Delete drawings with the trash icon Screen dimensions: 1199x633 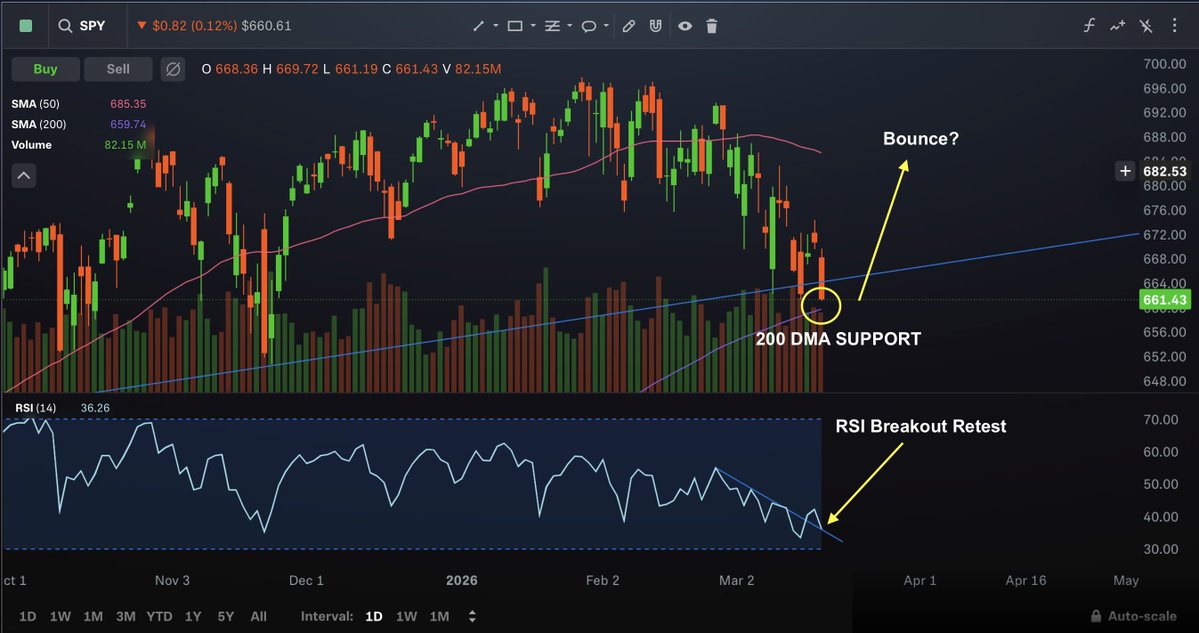click(712, 26)
